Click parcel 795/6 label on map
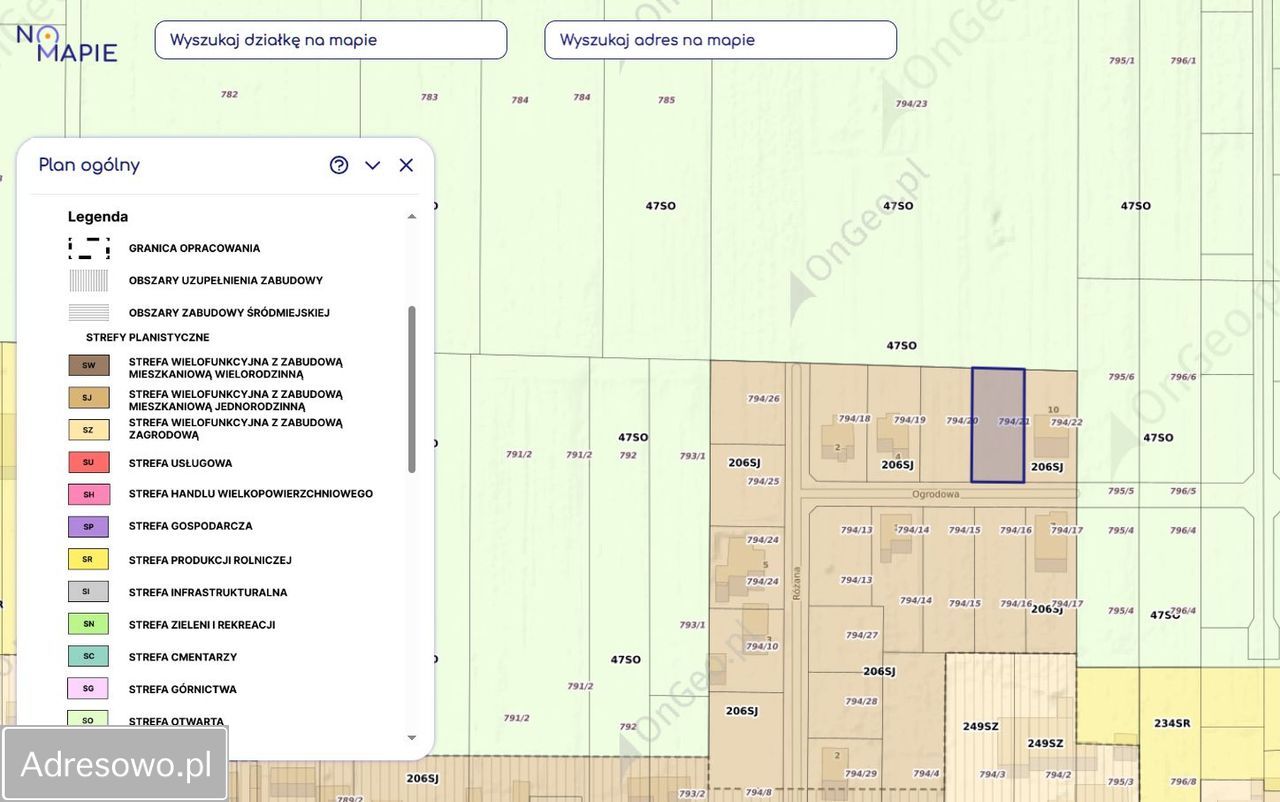This screenshot has width=1280, height=802. tap(1122, 377)
